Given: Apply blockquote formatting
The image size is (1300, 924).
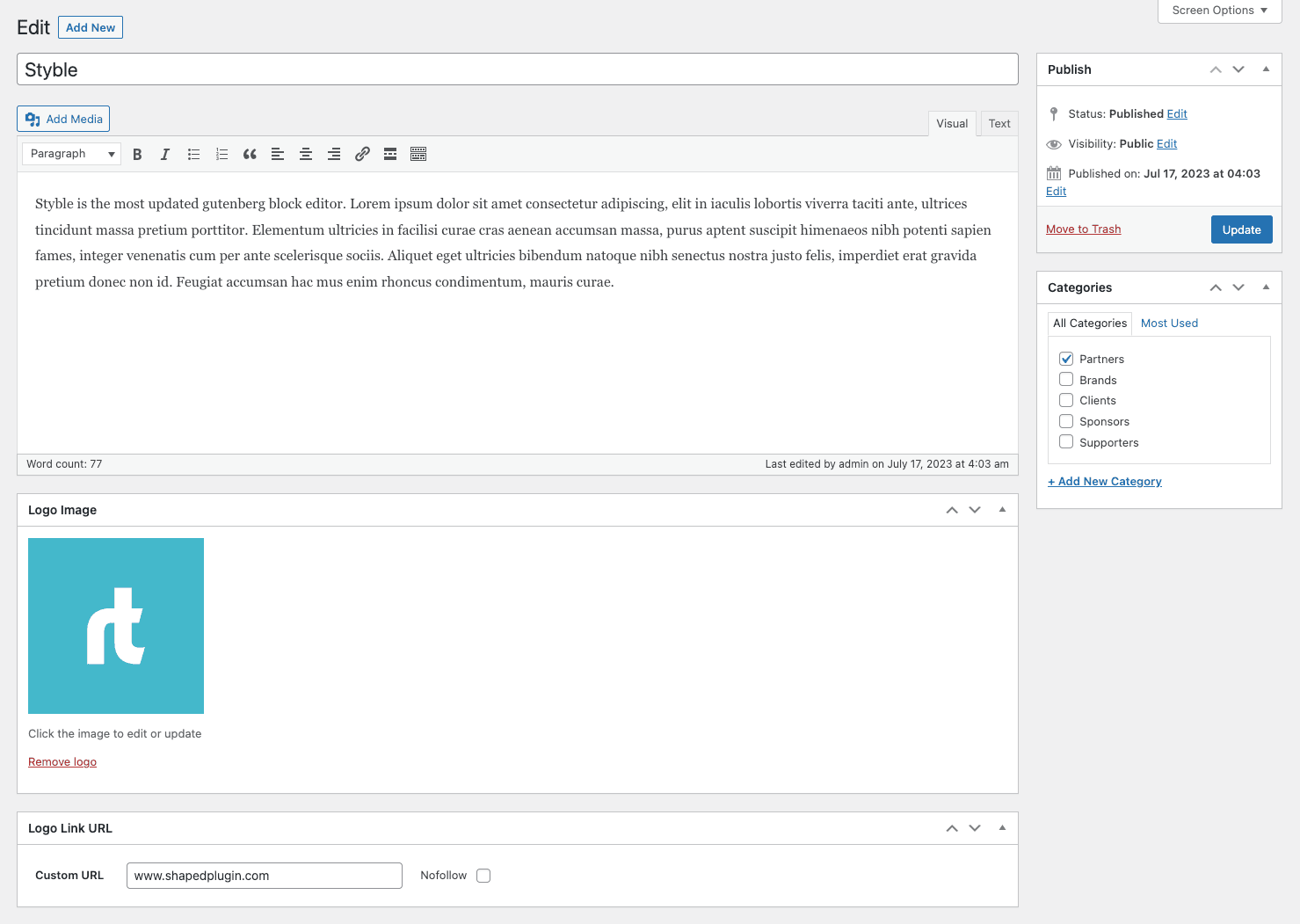Looking at the screenshot, I should coord(250,154).
